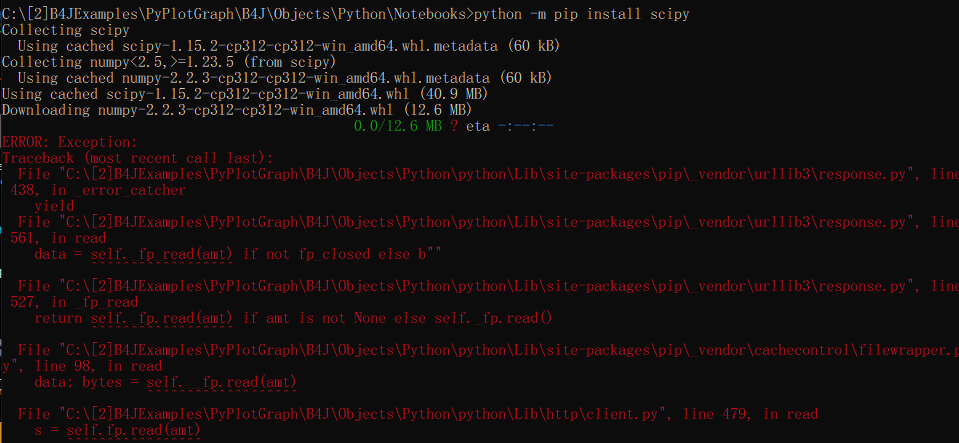Viewport: 959px width, 443px height.
Task: Click the '561, in read' traceback text
Action: pos(58,238)
